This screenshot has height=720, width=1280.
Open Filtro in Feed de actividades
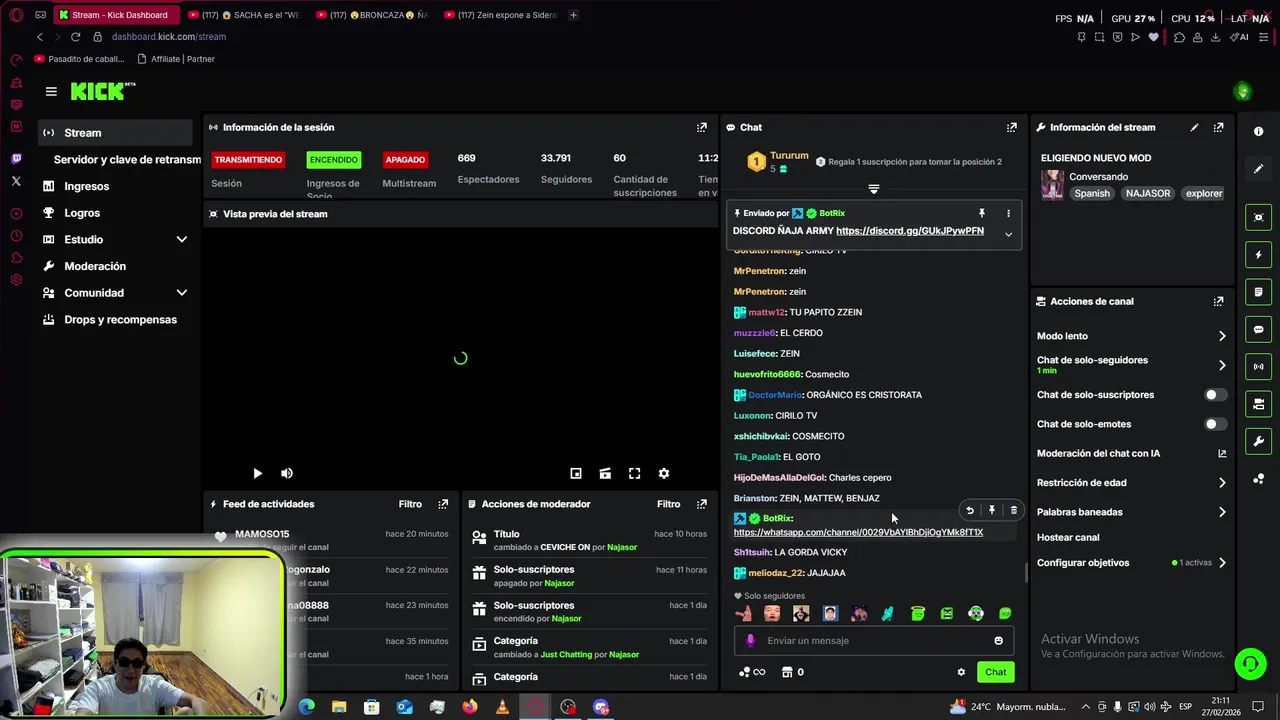pyautogui.click(x=410, y=504)
